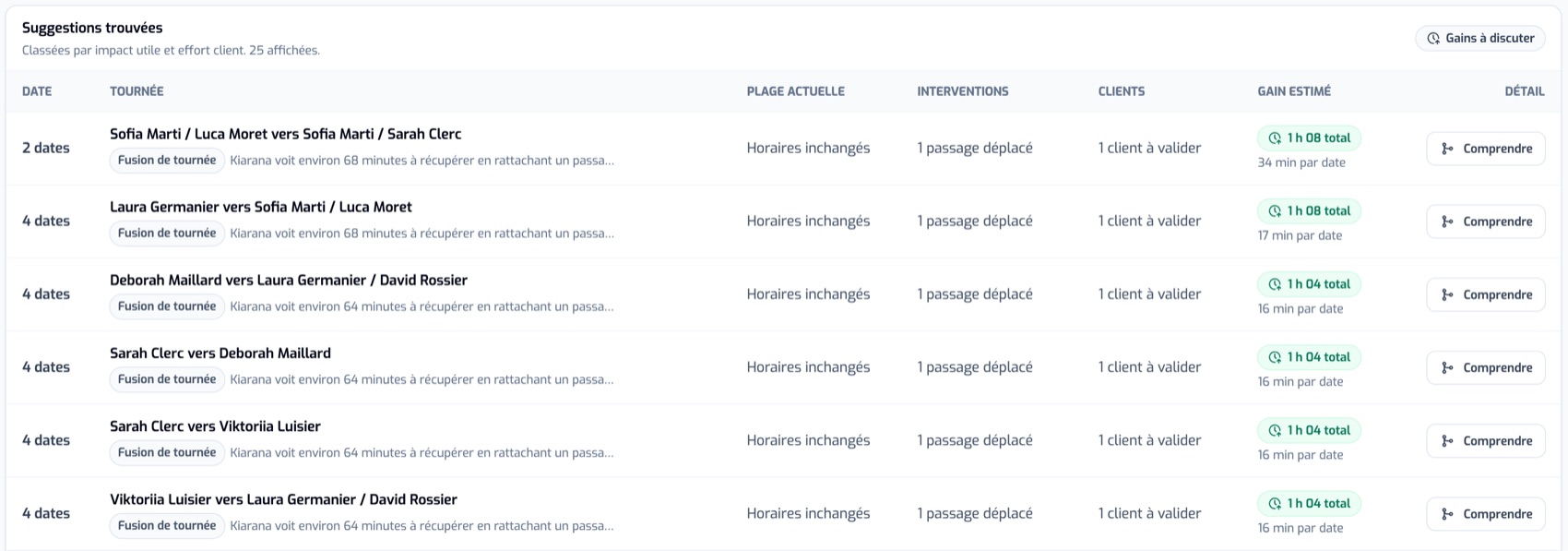This screenshot has width=1568, height=551.
Task: Click 1 client à valider in Viktoriia Luisier row
Action: (x=1149, y=513)
